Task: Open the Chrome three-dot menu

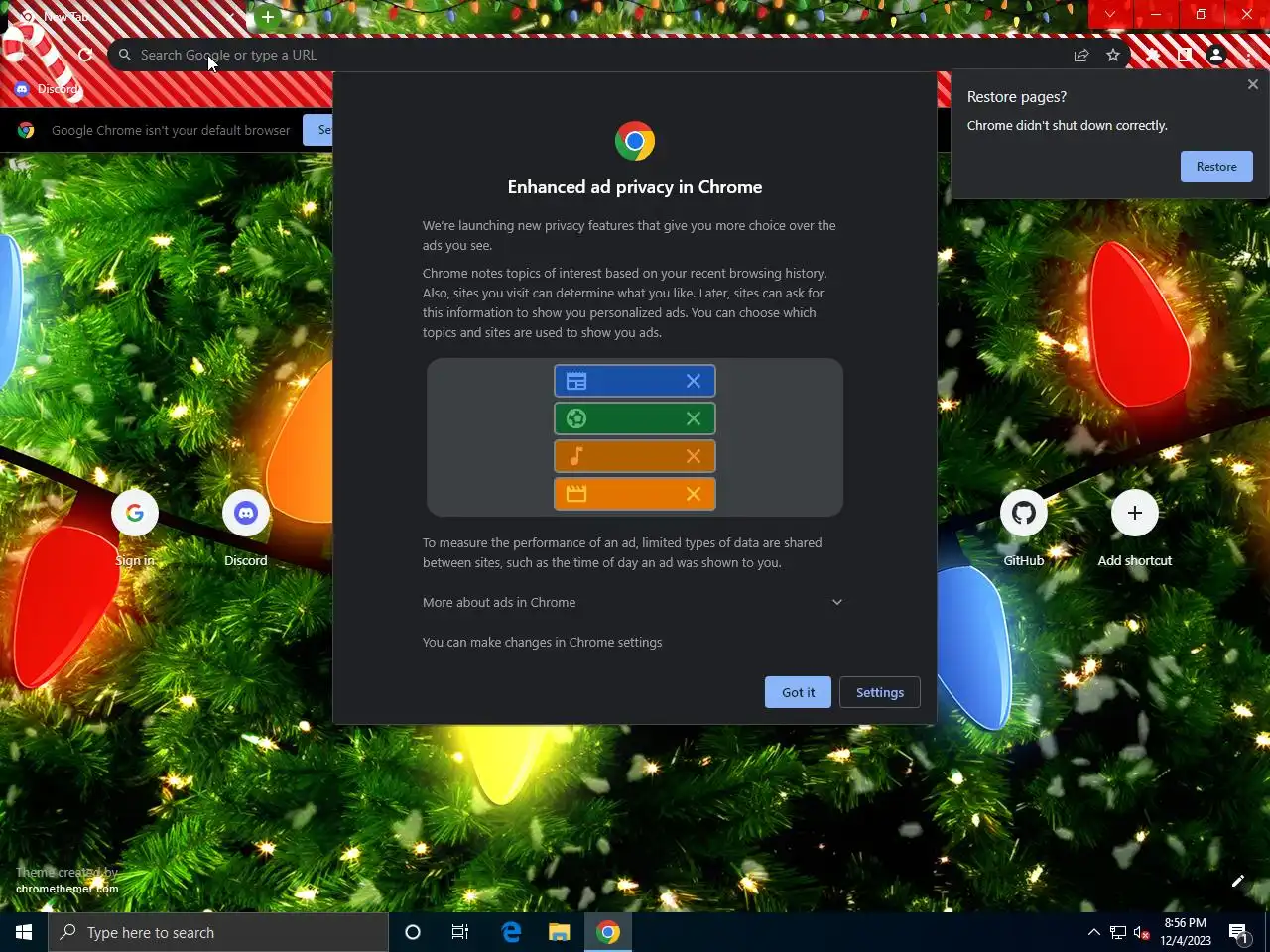Action: coord(1248,56)
